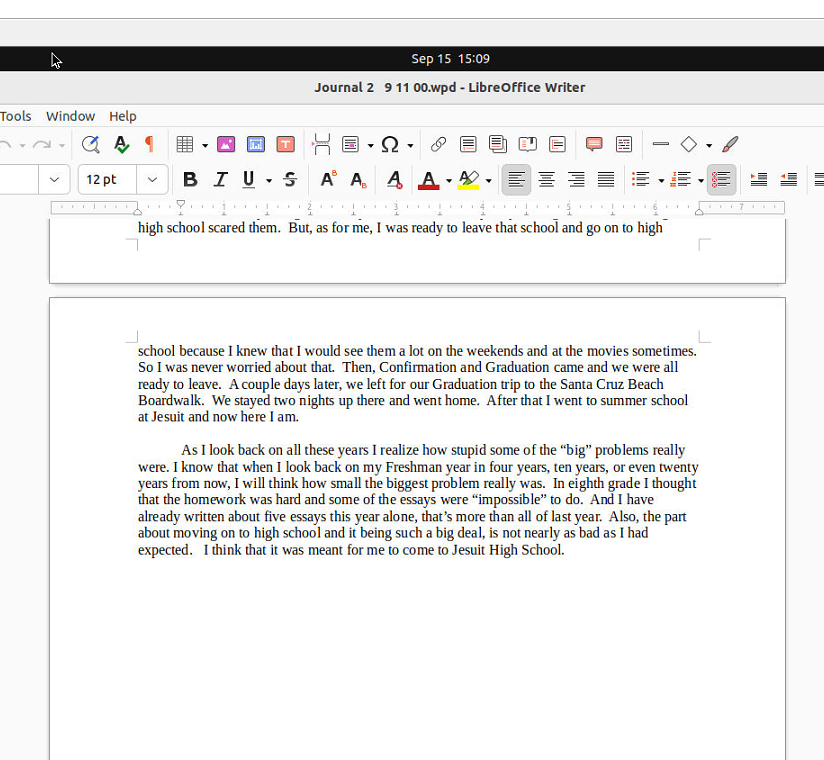The height and width of the screenshot is (760, 824).
Task: Center text horizontally
Action: (547, 180)
